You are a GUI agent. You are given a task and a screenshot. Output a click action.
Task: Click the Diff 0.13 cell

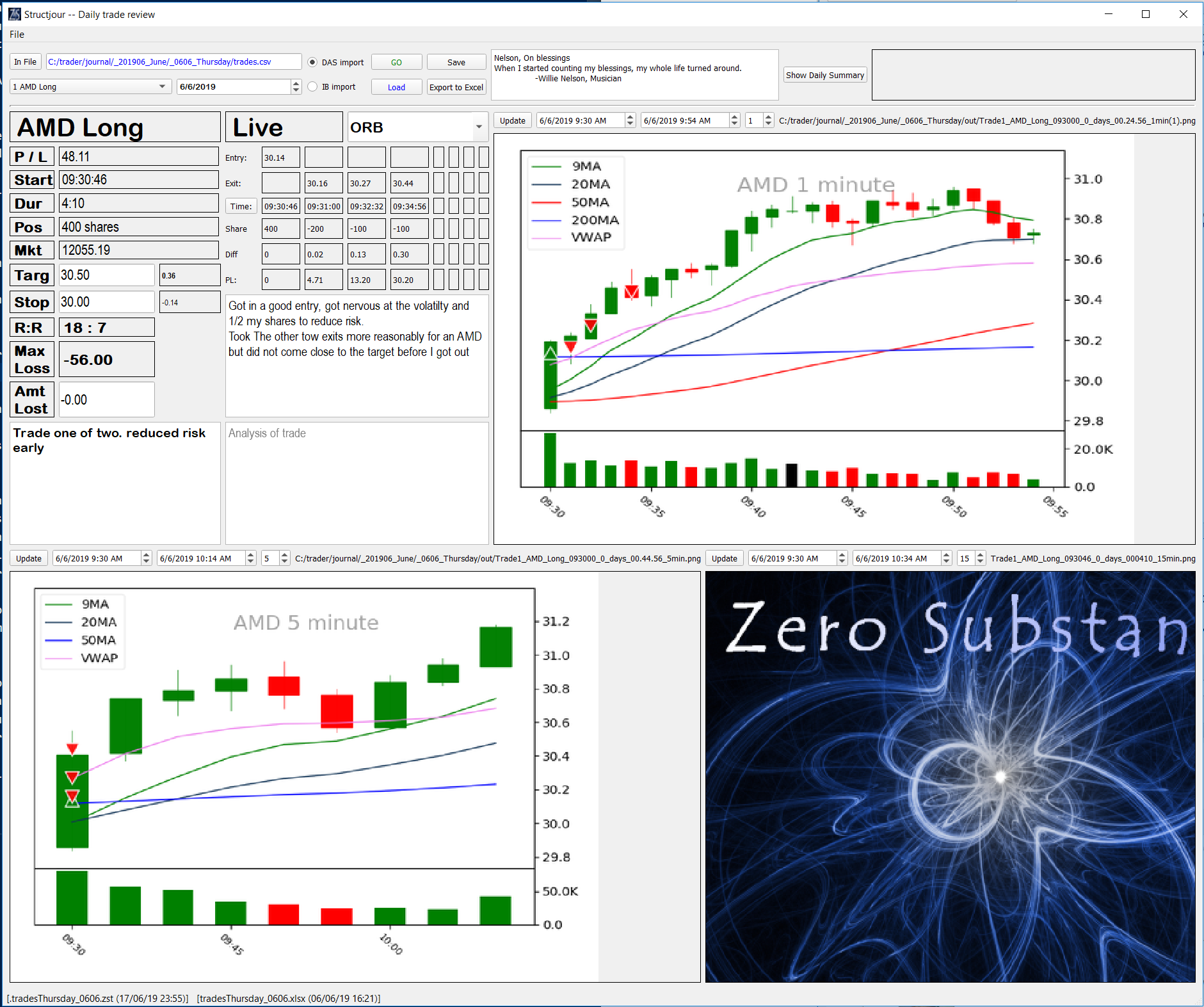click(366, 254)
